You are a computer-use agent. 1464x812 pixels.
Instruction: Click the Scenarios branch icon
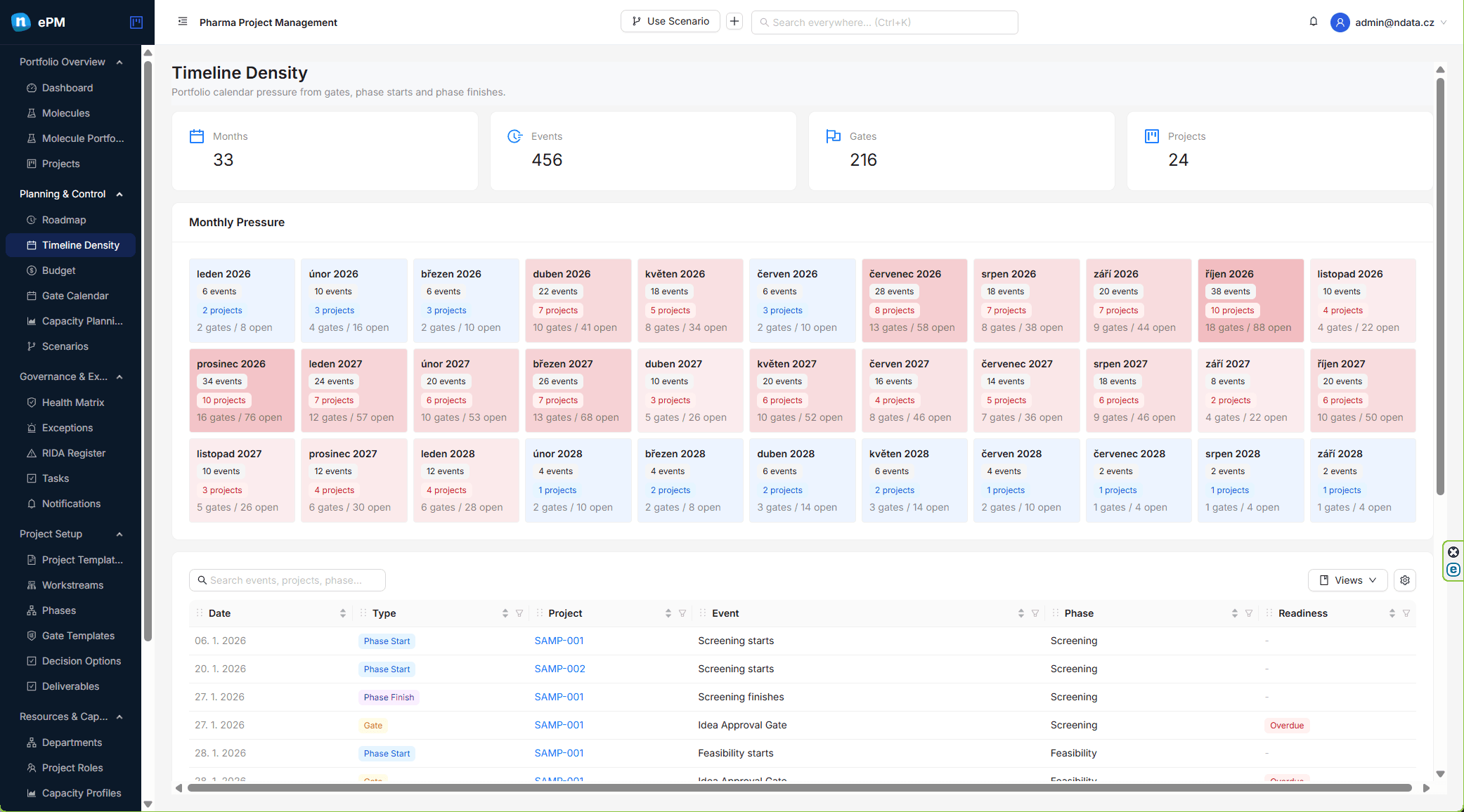point(32,346)
